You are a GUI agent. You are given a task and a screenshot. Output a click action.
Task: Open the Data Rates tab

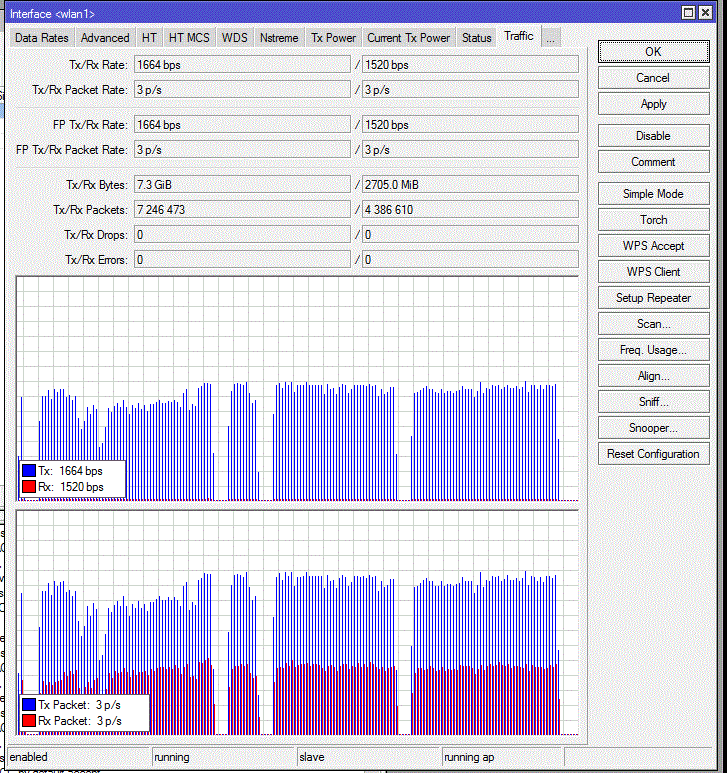41,38
